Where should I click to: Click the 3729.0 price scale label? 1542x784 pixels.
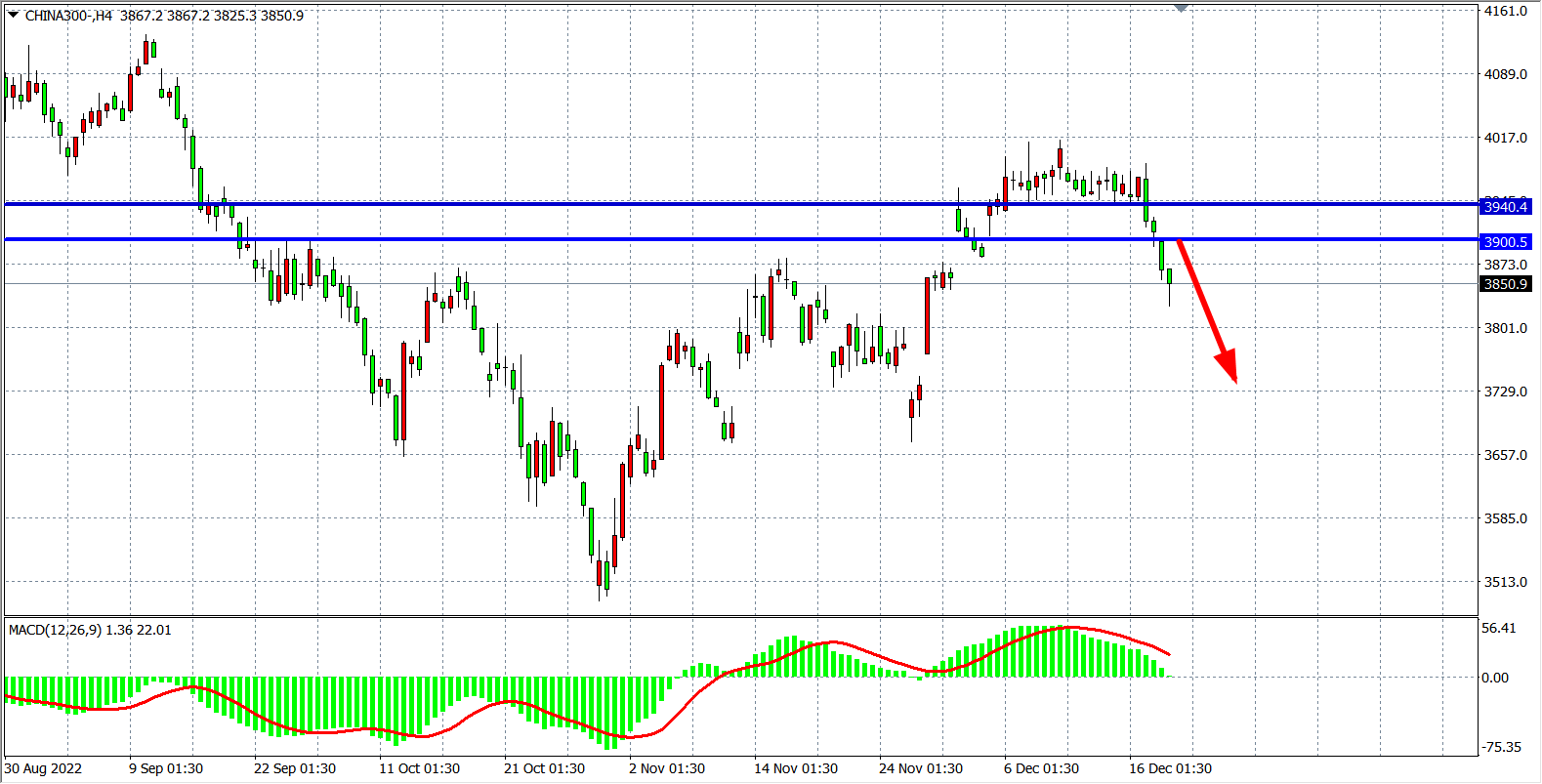click(x=1505, y=392)
